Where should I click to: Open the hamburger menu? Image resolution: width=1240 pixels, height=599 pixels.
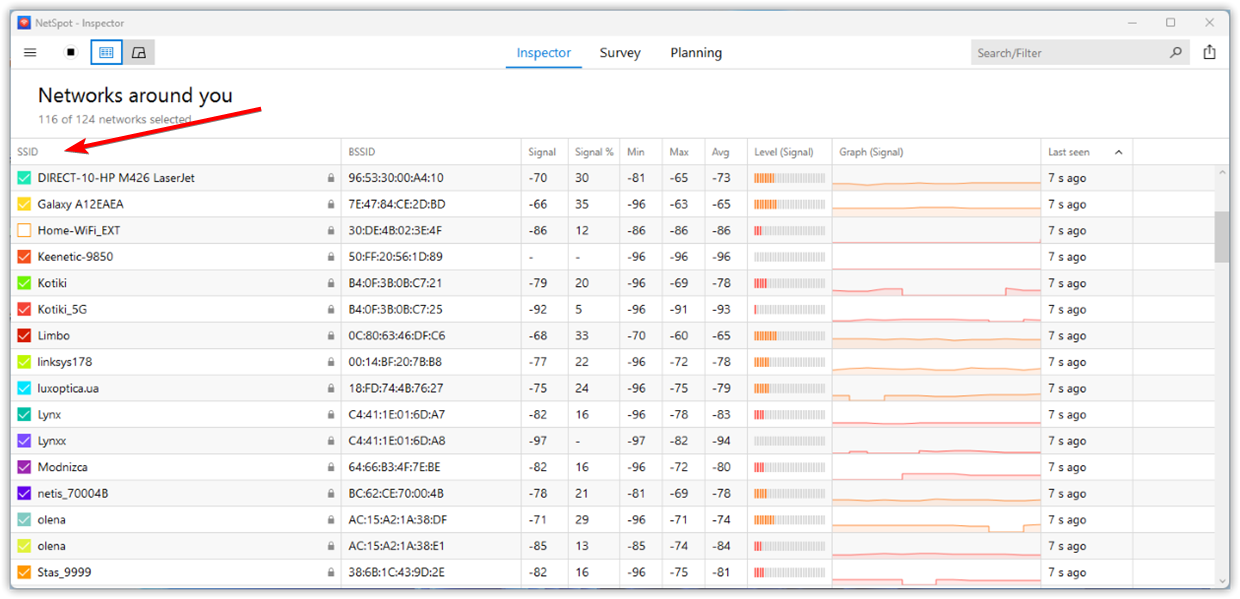[x=30, y=52]
